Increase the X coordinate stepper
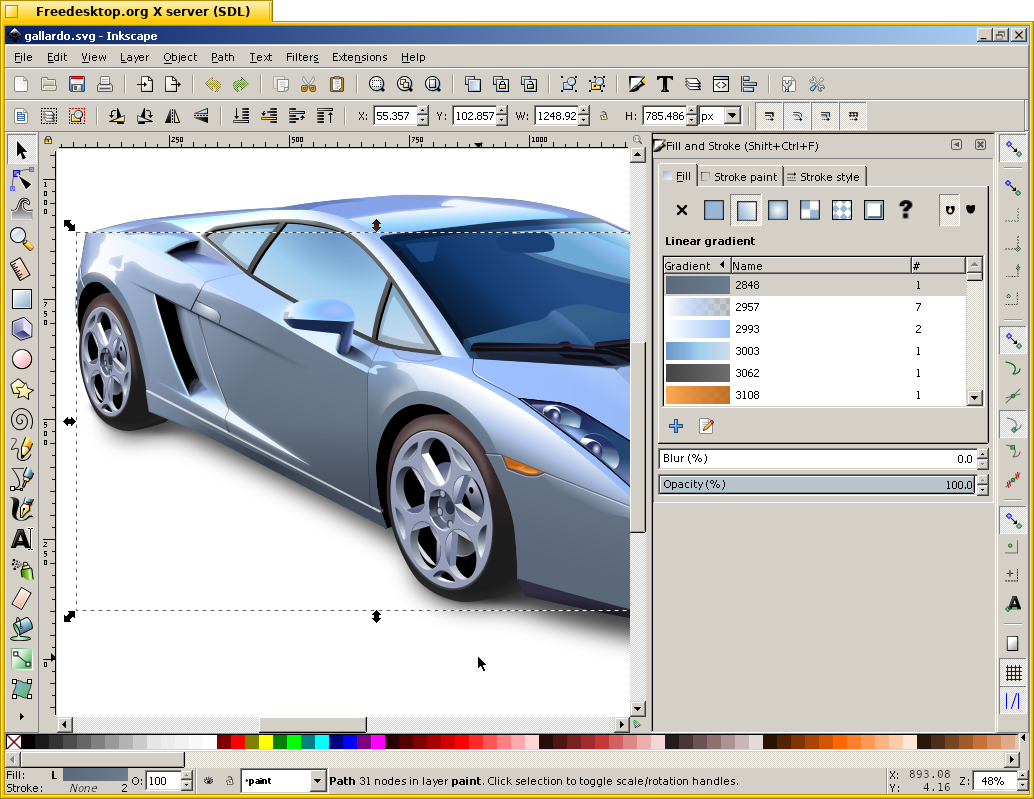Screen dimensions: 1034x799 point(423,112)
